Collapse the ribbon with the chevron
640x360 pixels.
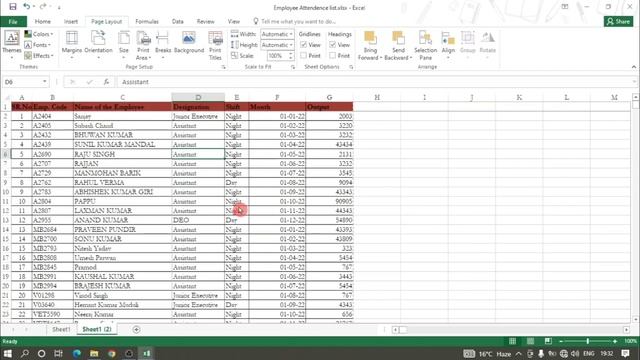[633, 67]
